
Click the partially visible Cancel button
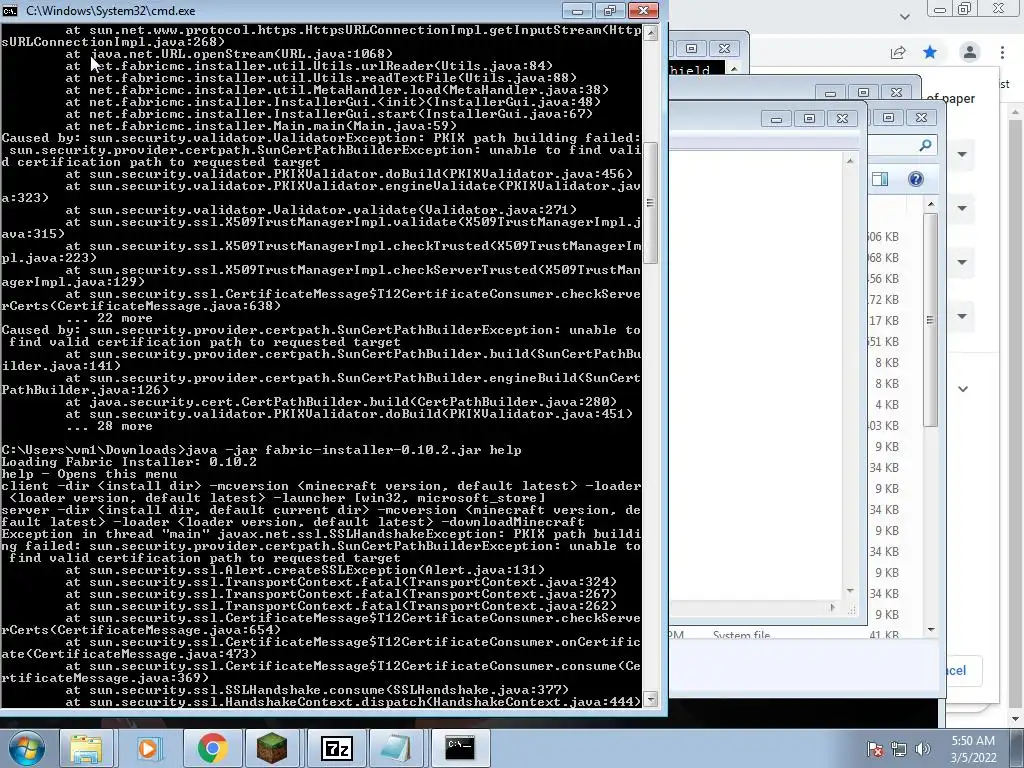pos(964,671)
